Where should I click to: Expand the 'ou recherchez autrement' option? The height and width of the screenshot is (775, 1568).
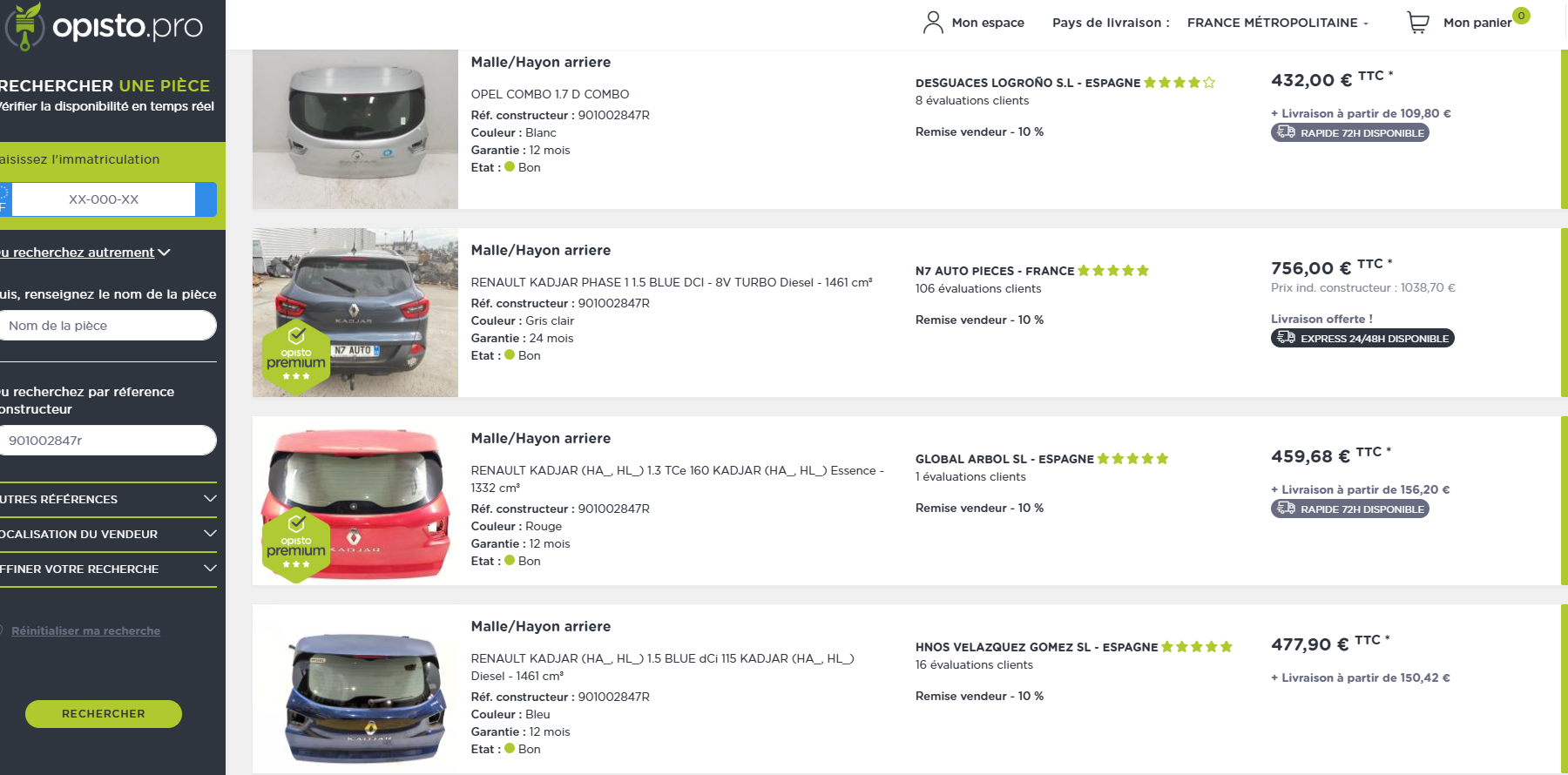85,253
